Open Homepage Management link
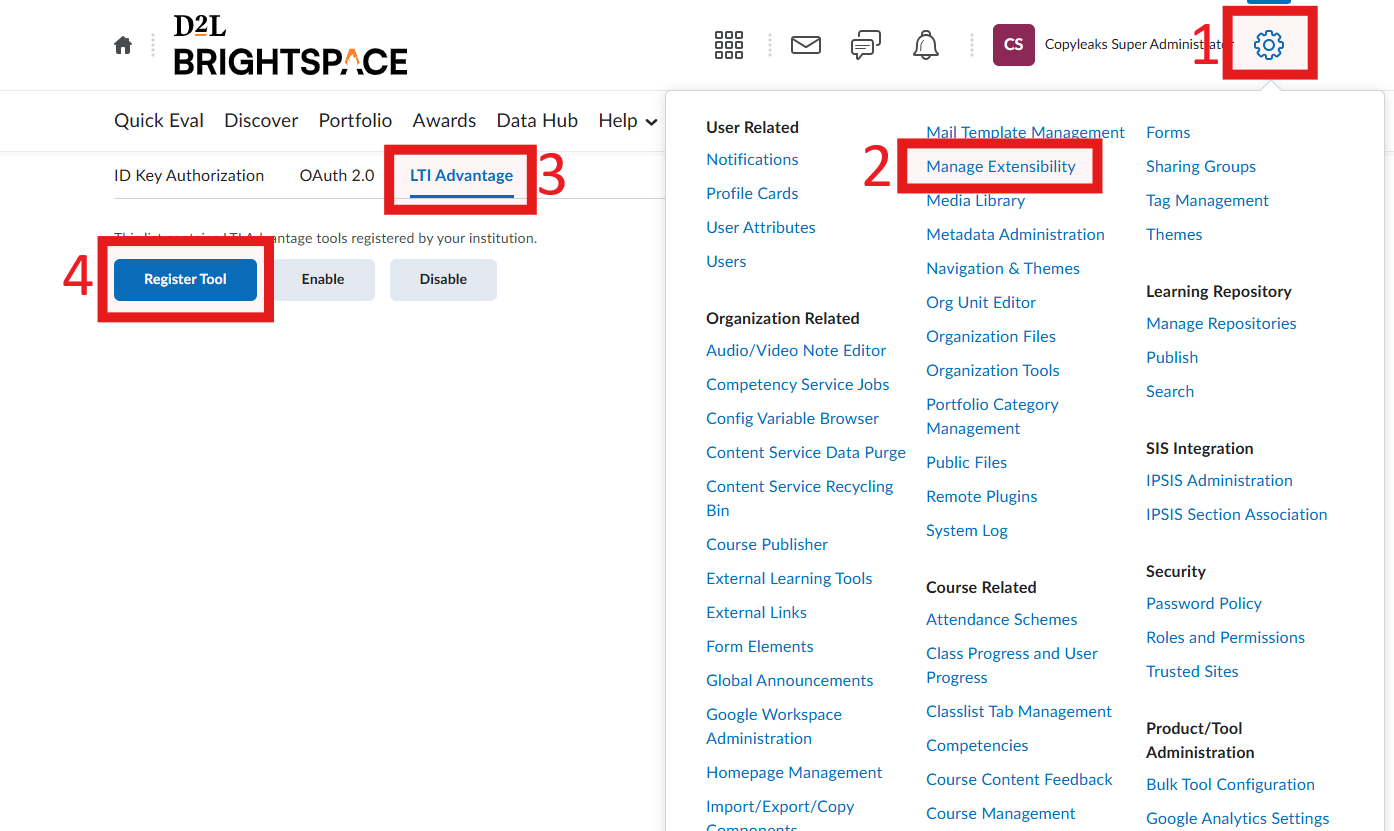The height and width of the screenshot is (831, 1394). 794,773
